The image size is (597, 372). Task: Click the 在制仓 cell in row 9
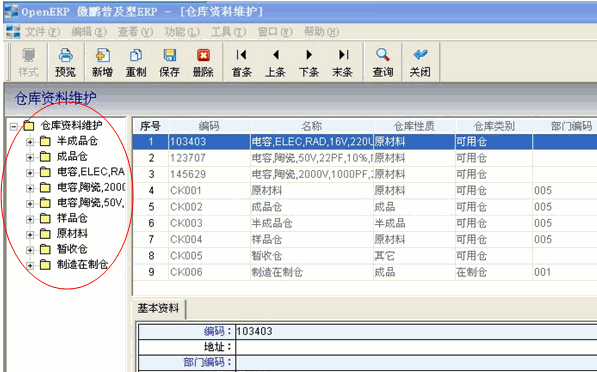coord(494,272)
